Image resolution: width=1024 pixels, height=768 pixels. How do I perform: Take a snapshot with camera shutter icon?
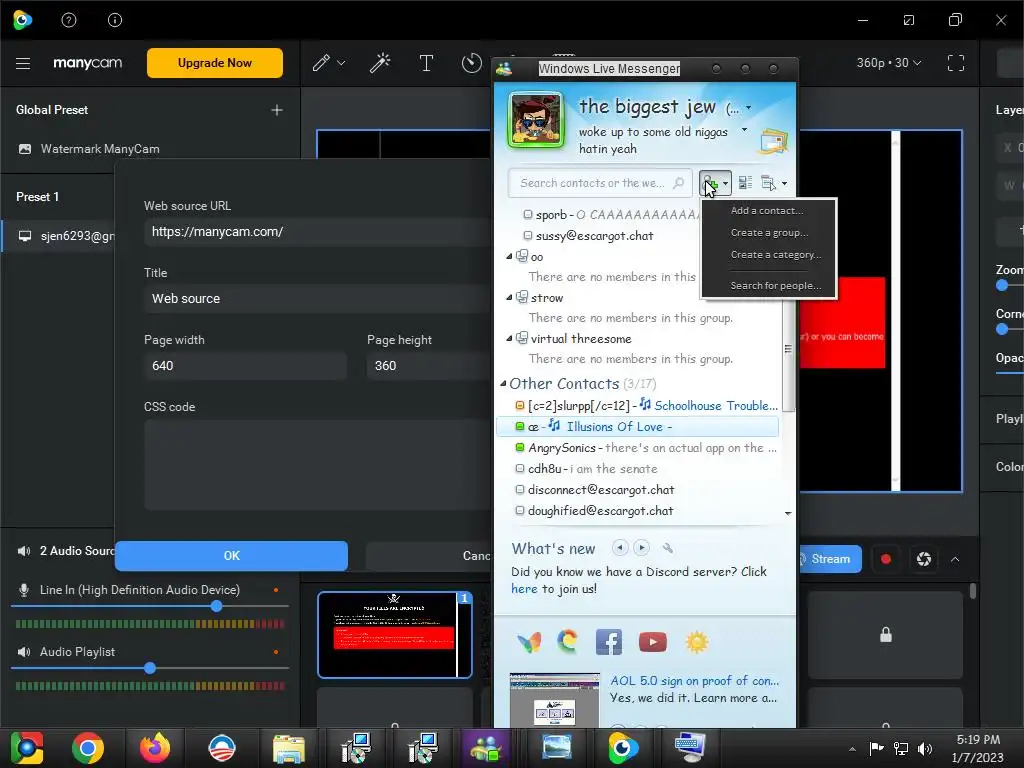[x=923, y=559]
